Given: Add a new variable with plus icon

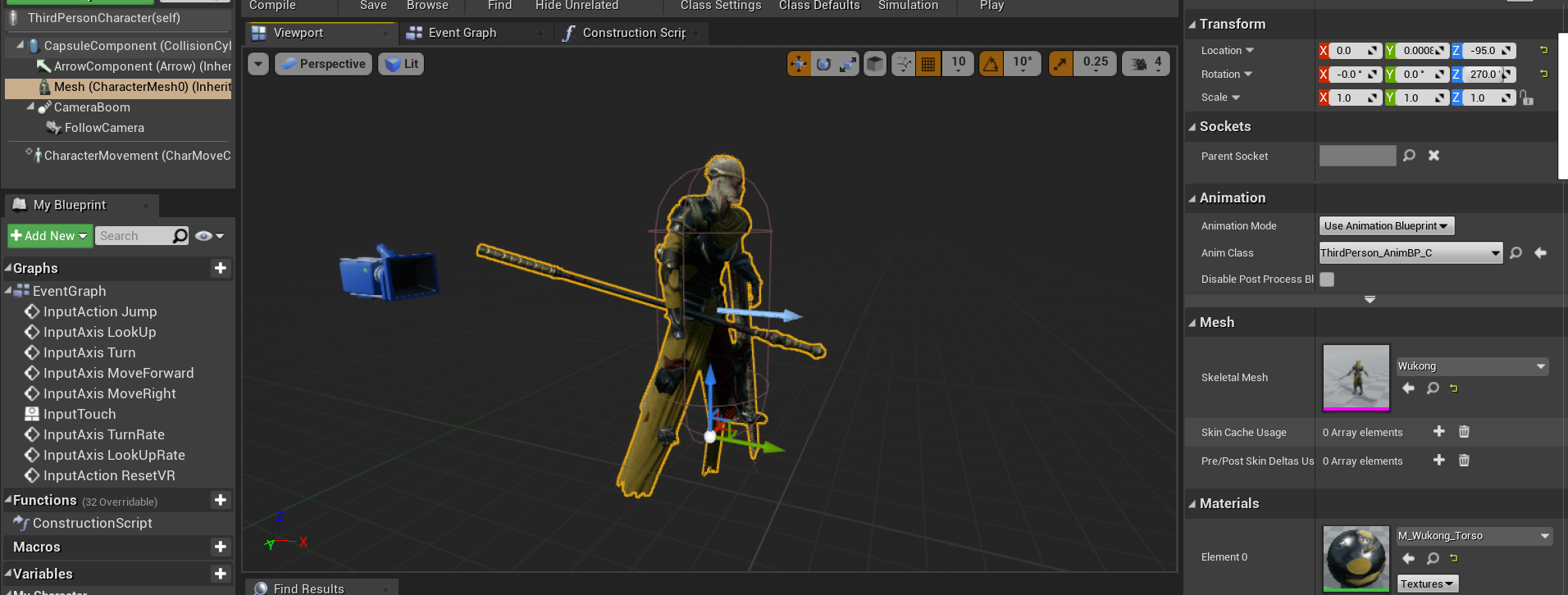Looking at the screenshot, I should click(x=220, y=574).
